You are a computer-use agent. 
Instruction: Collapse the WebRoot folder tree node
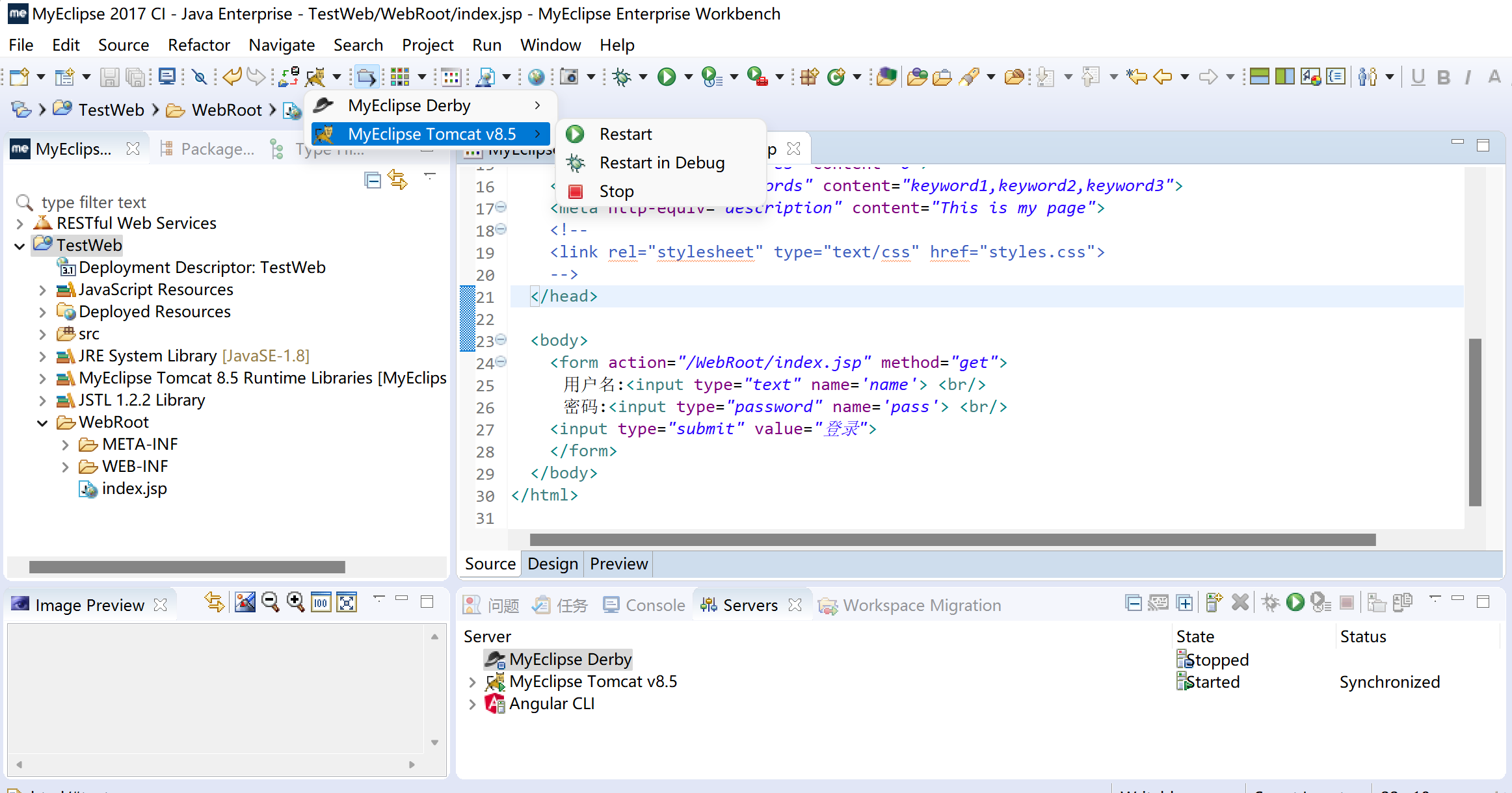(x=42, y=423)
